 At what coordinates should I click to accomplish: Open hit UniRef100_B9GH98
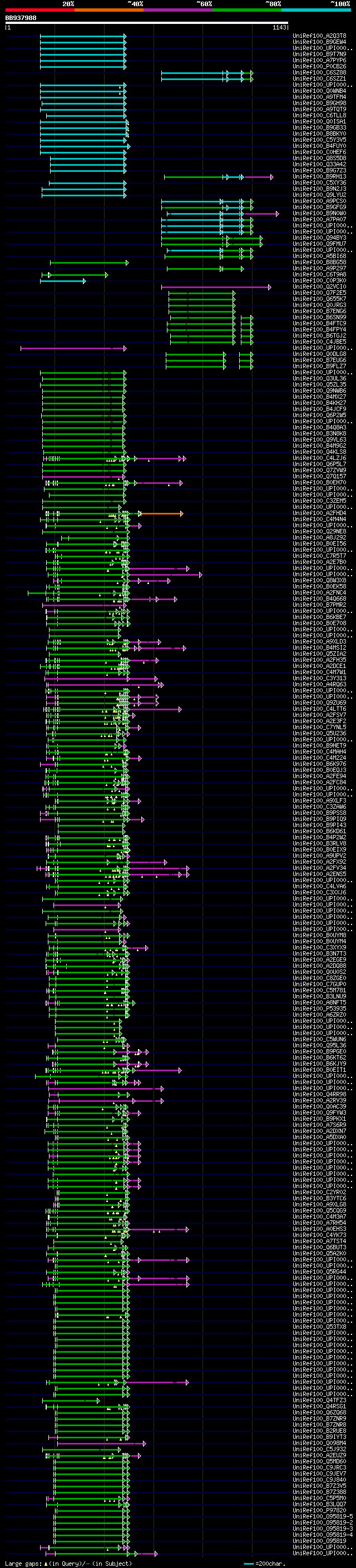pyautogui.click(x=319, y=103)
